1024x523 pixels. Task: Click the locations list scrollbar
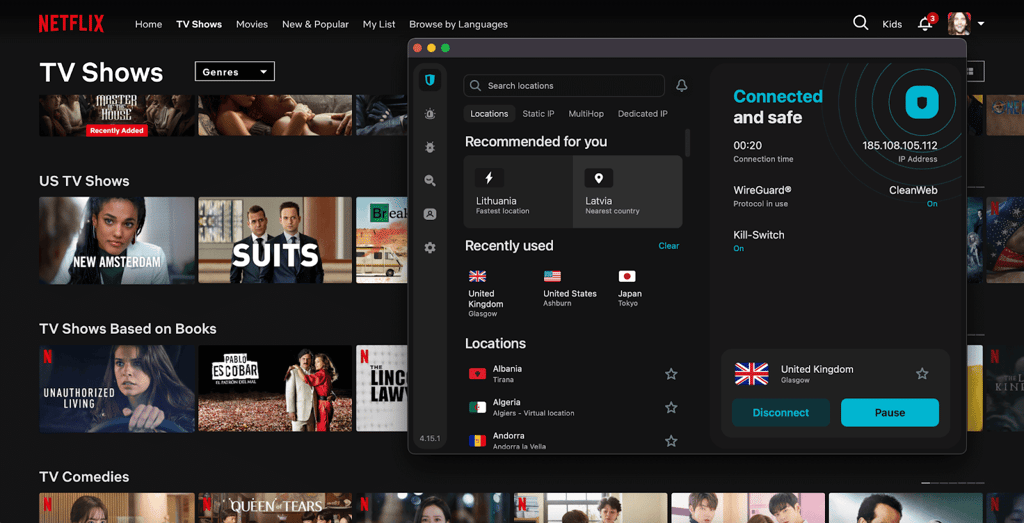(687, 142)
